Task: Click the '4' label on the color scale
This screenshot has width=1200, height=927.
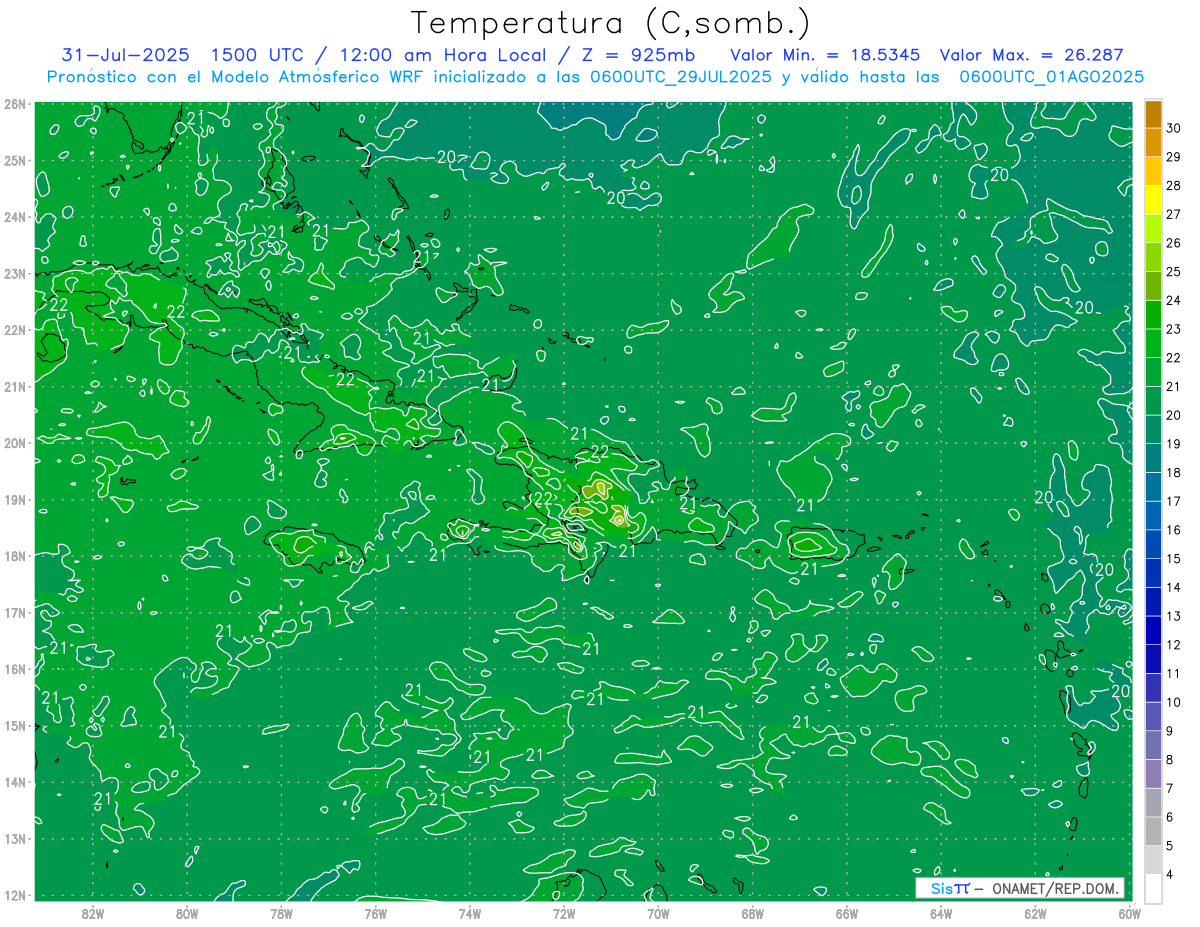Action: pyautogui.click(x=1171, y=874)
